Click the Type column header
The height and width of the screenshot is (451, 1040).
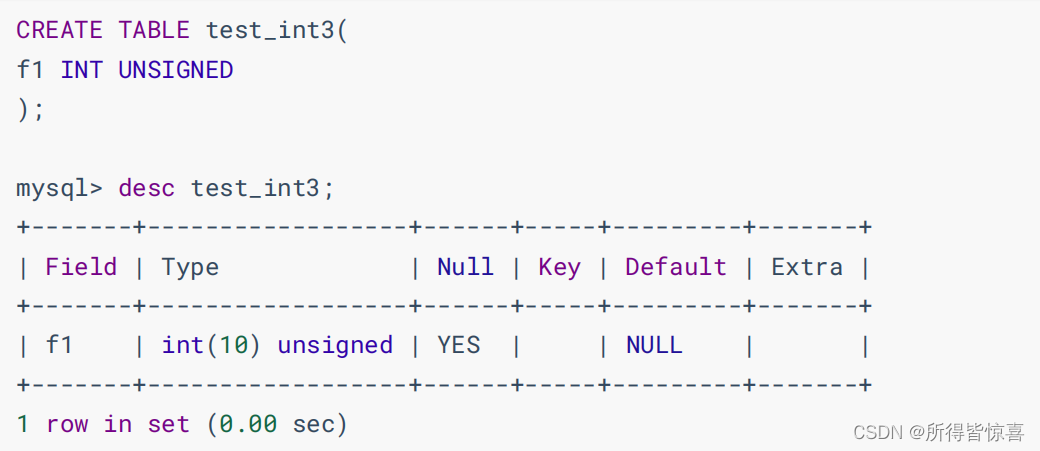coord(190,267)
